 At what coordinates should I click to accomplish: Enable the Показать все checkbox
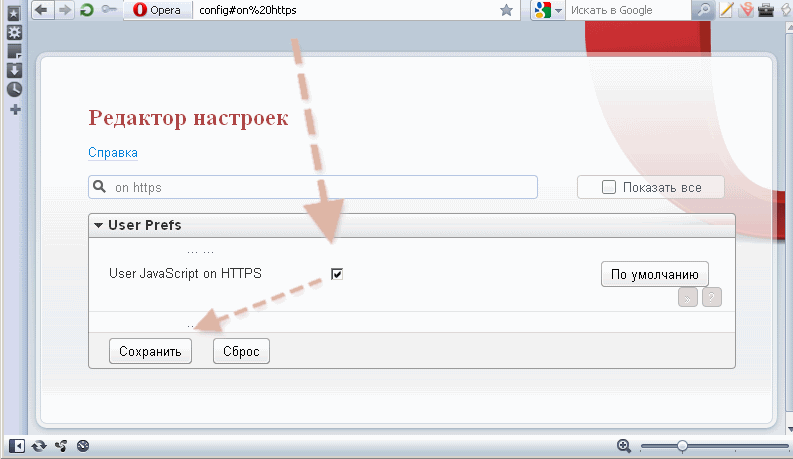coord(608,187)
